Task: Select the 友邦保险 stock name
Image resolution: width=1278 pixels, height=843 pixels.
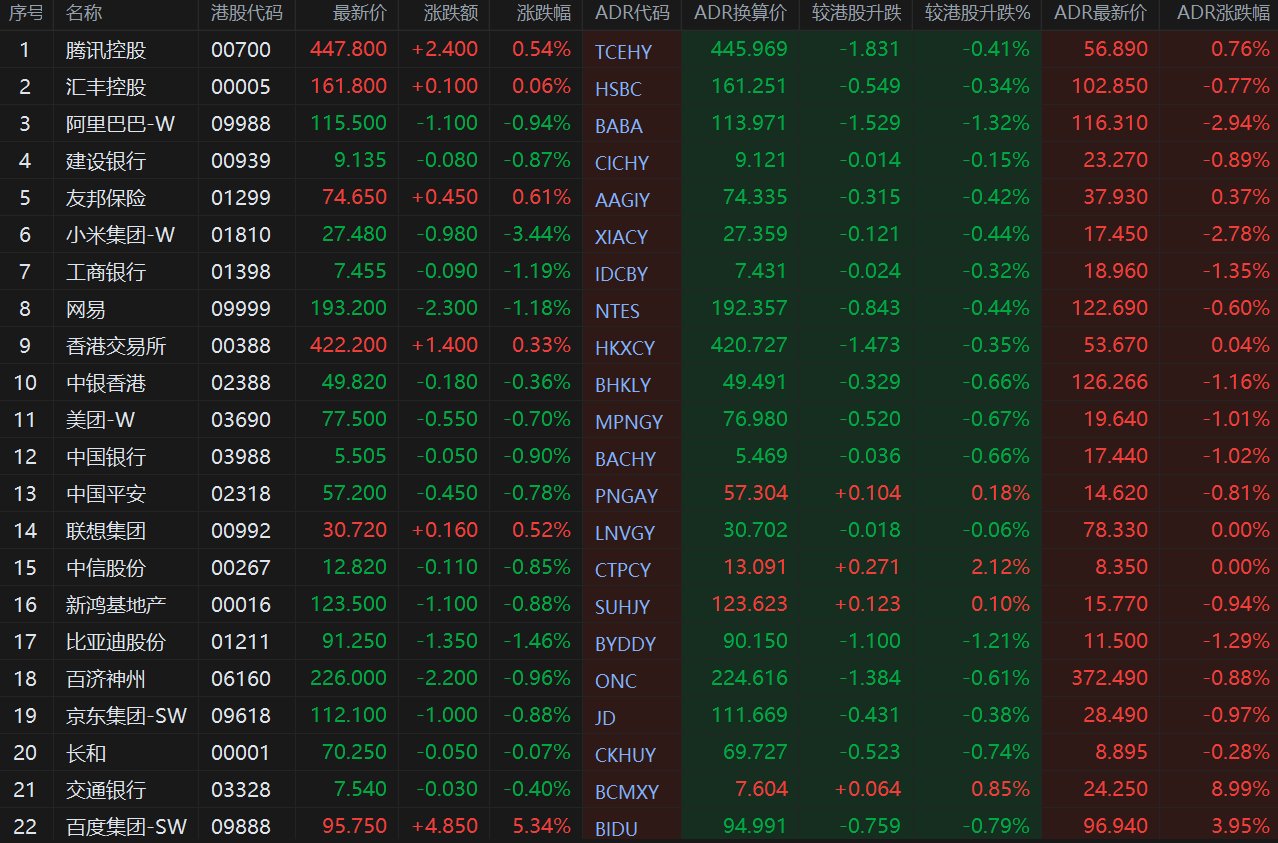Action: click(x=106, y=198)
